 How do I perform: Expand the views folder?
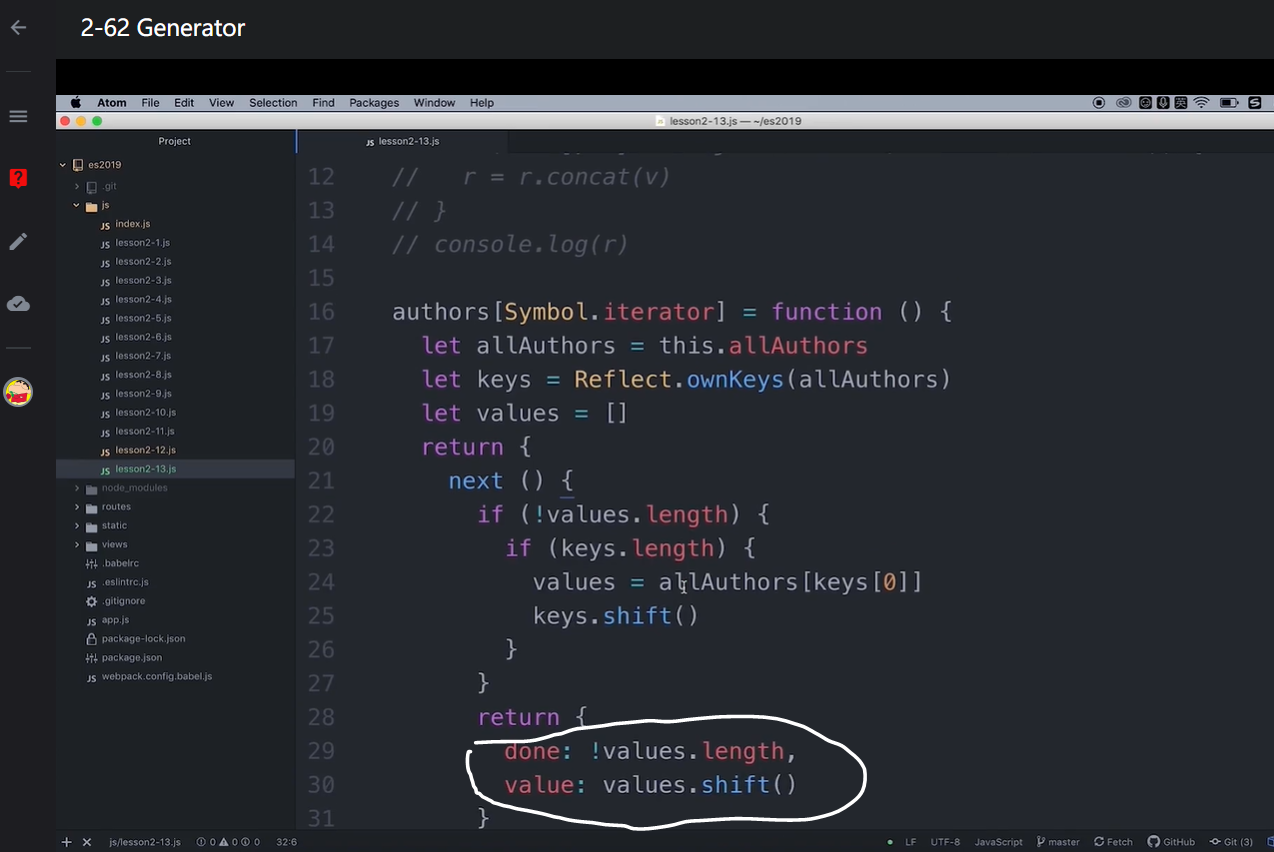point(77,545)
